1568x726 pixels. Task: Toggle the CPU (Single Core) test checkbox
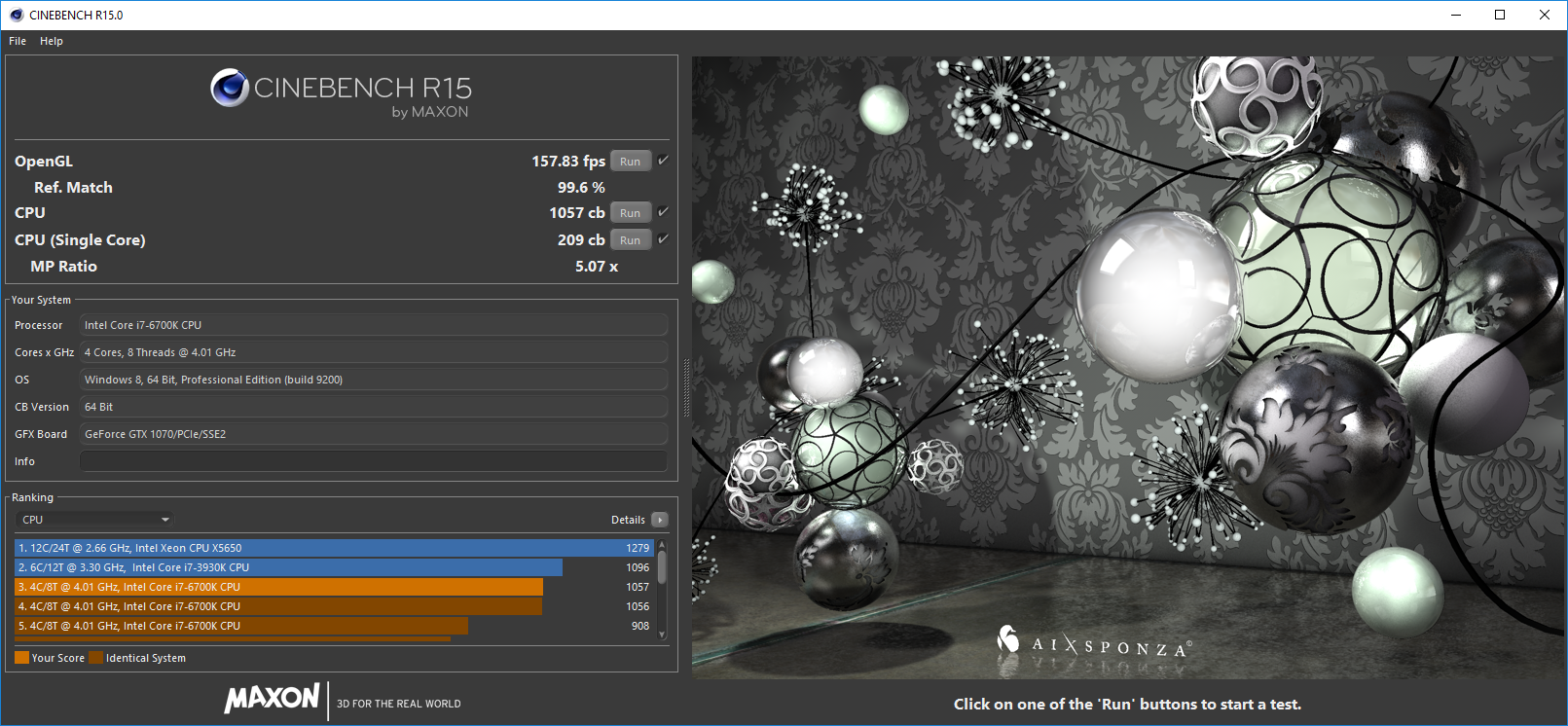click(x=663, y=239)
